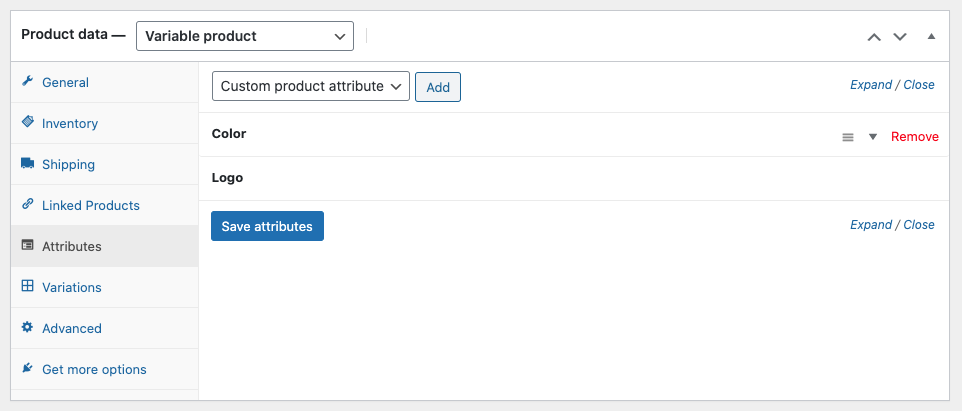Click the Attributes list icon
The height and width of the screenshot is (411, 962).
[x=27, y=245]
